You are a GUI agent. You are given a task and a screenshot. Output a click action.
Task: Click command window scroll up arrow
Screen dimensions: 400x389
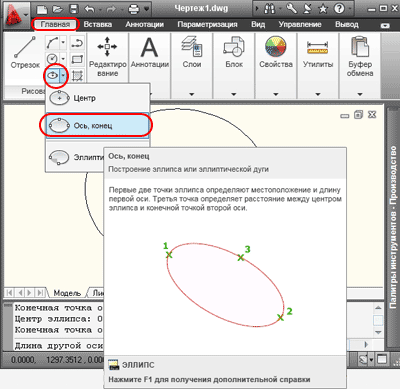point(378,307)
